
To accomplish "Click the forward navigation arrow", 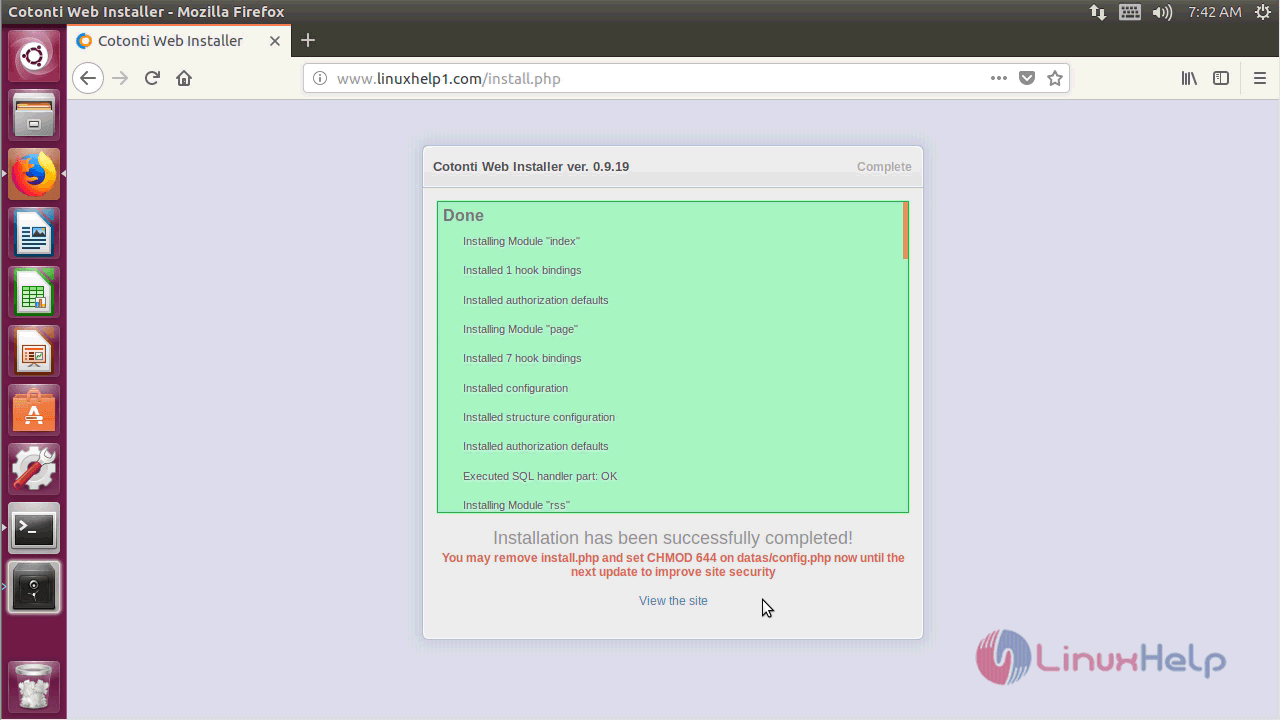I will [x=120, y=78].
